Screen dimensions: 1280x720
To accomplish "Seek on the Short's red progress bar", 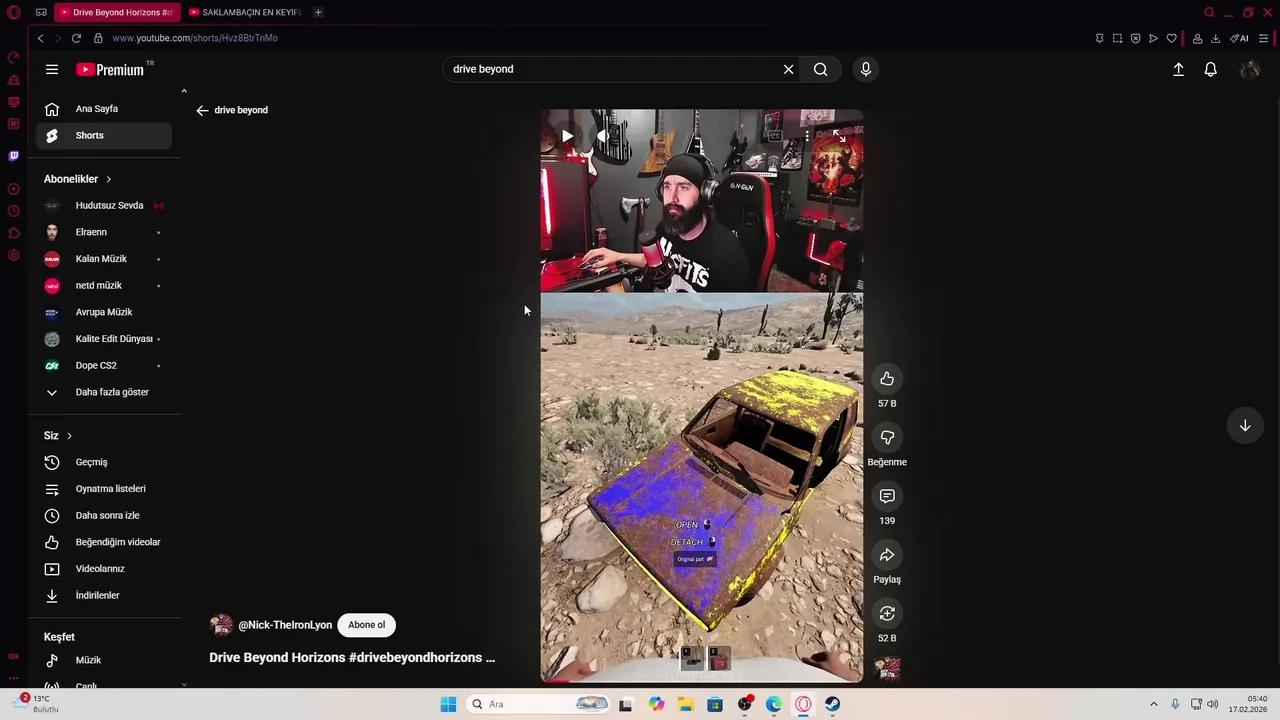I will [x=702, y=681].
